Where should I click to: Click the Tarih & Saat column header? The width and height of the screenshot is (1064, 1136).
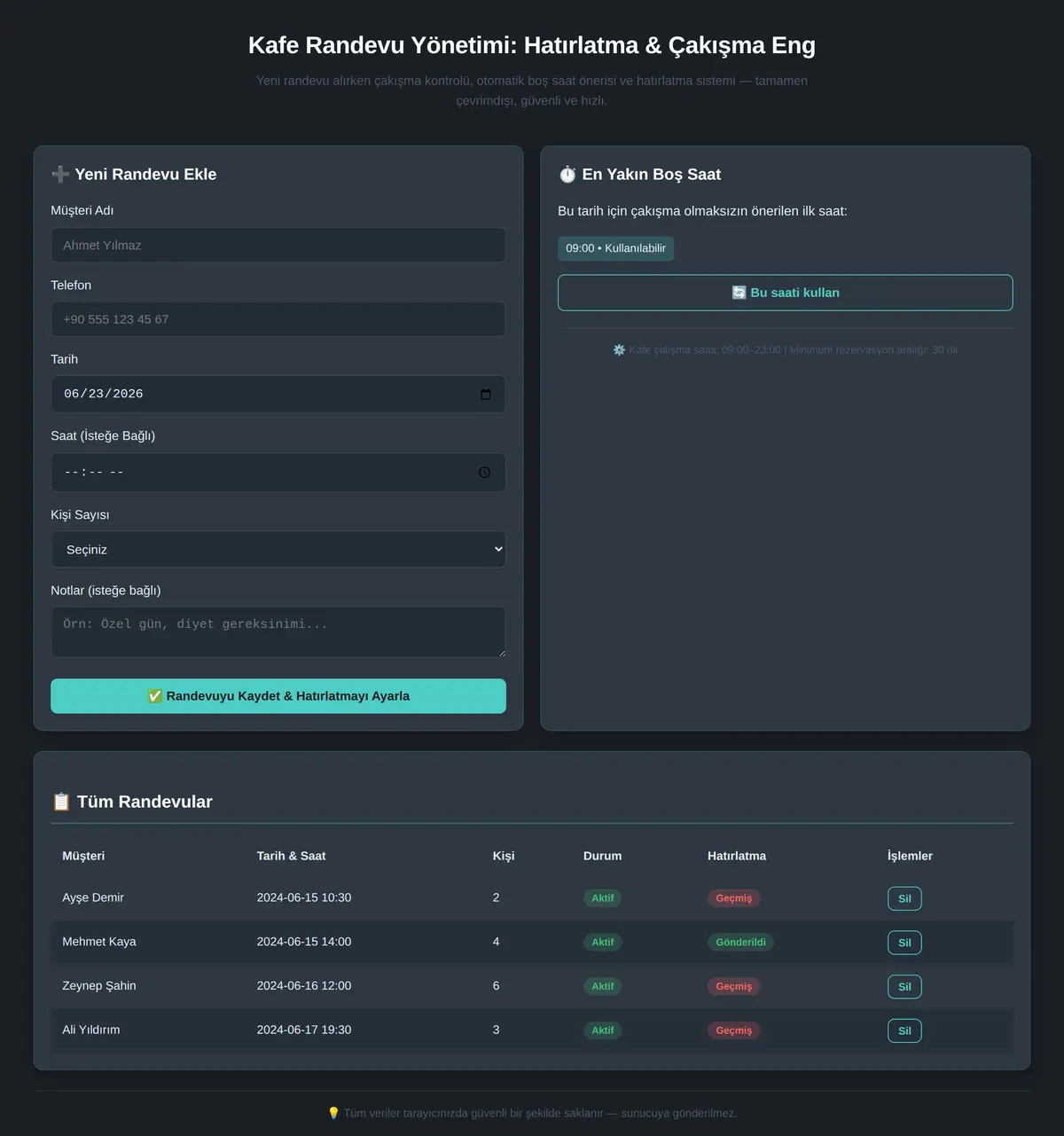tap(291, 856)
